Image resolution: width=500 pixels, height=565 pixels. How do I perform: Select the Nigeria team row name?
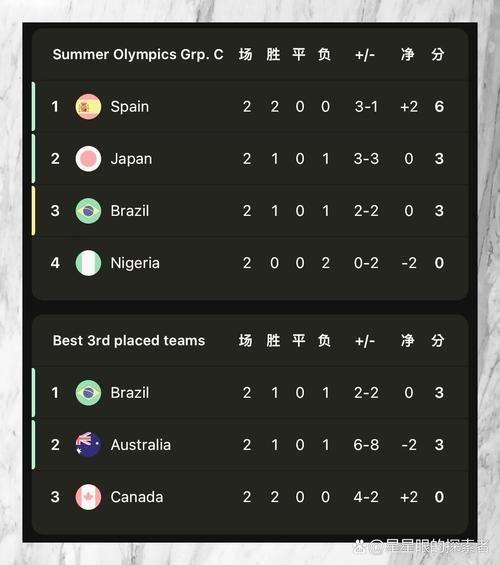tap(135, 263)
